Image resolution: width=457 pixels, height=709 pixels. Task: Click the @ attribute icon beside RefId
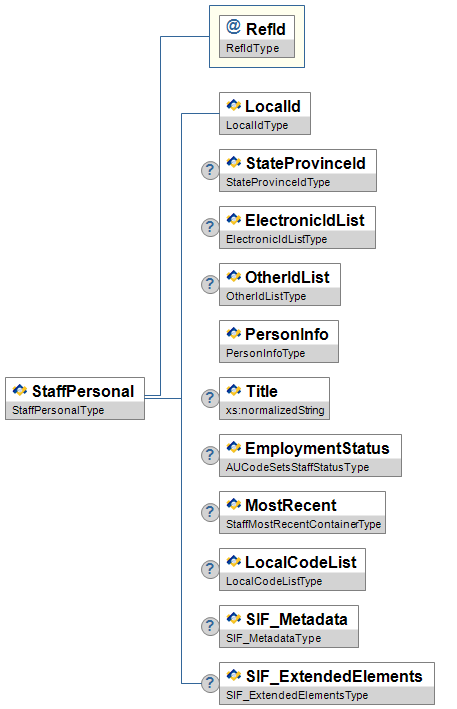pos(233,27)
